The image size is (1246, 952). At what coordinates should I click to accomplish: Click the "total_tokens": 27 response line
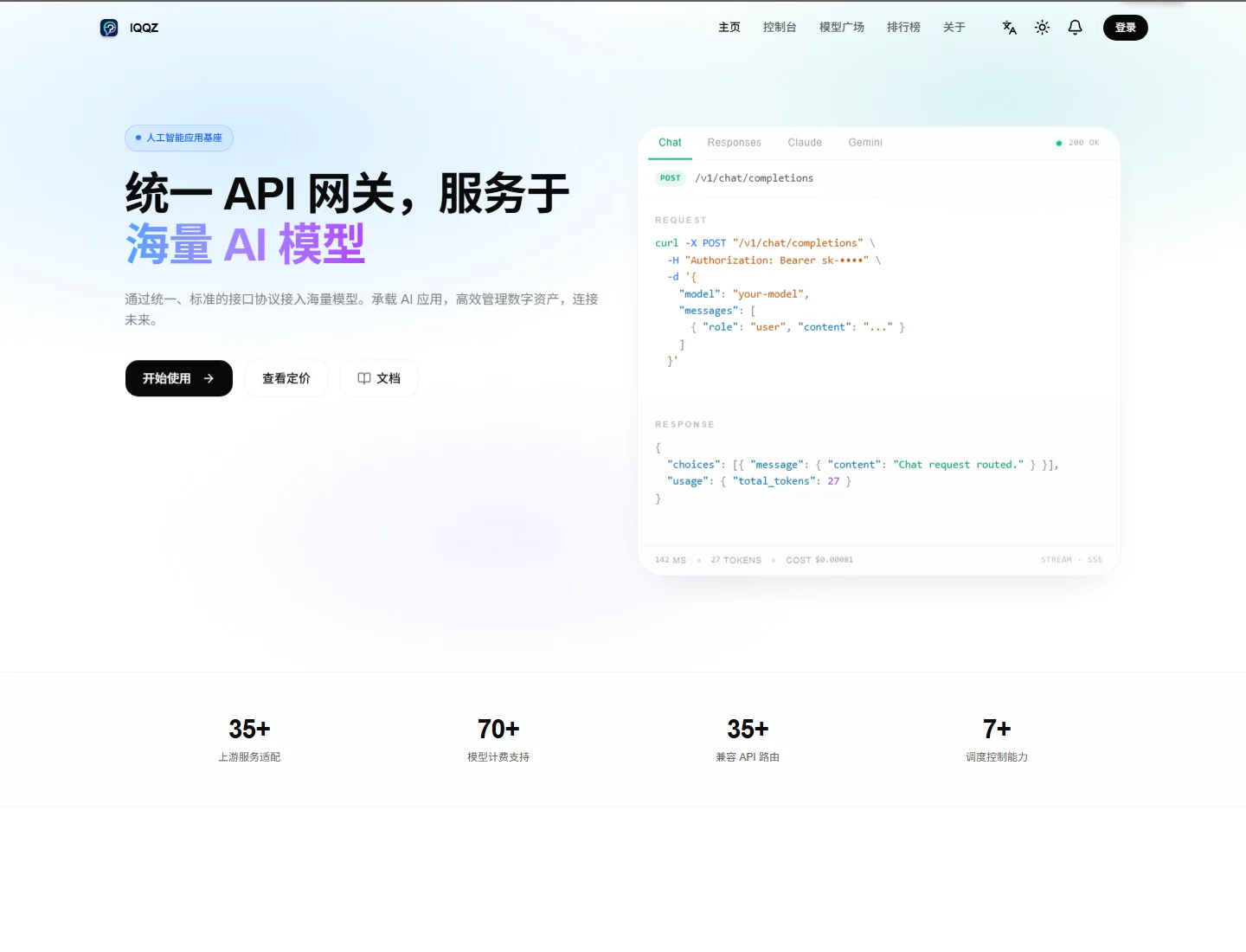[x=759, y=481]
